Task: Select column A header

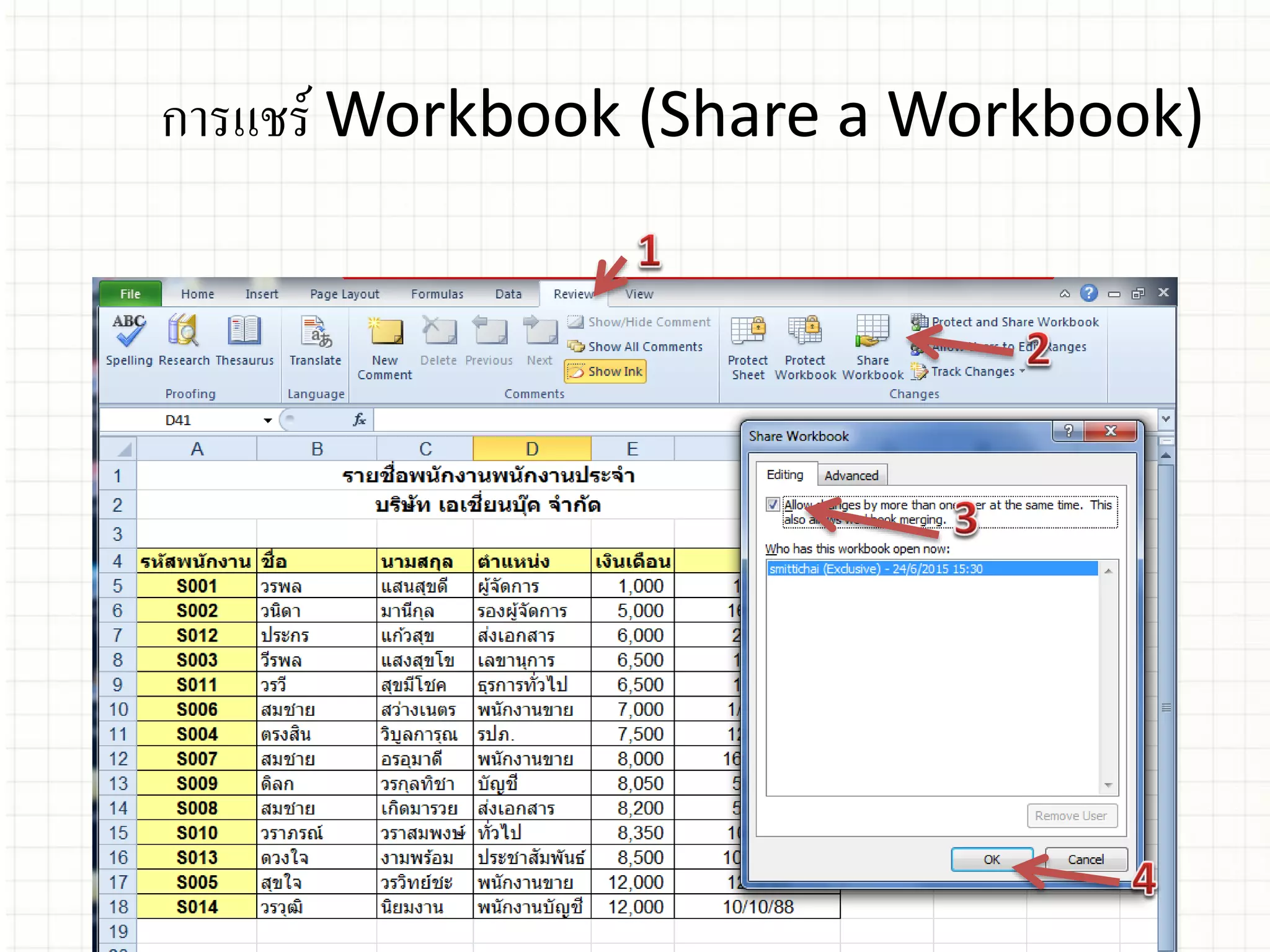Action: pyautogui.click(x=197, y=449)
